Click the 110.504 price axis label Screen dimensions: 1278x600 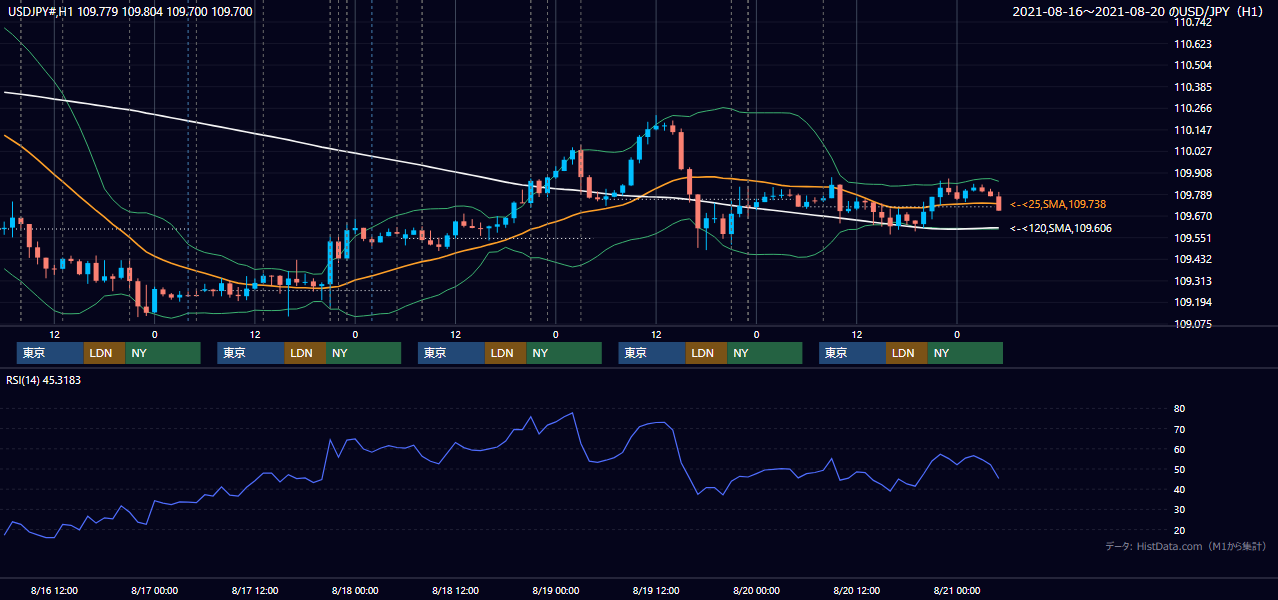pos(1193,65)
